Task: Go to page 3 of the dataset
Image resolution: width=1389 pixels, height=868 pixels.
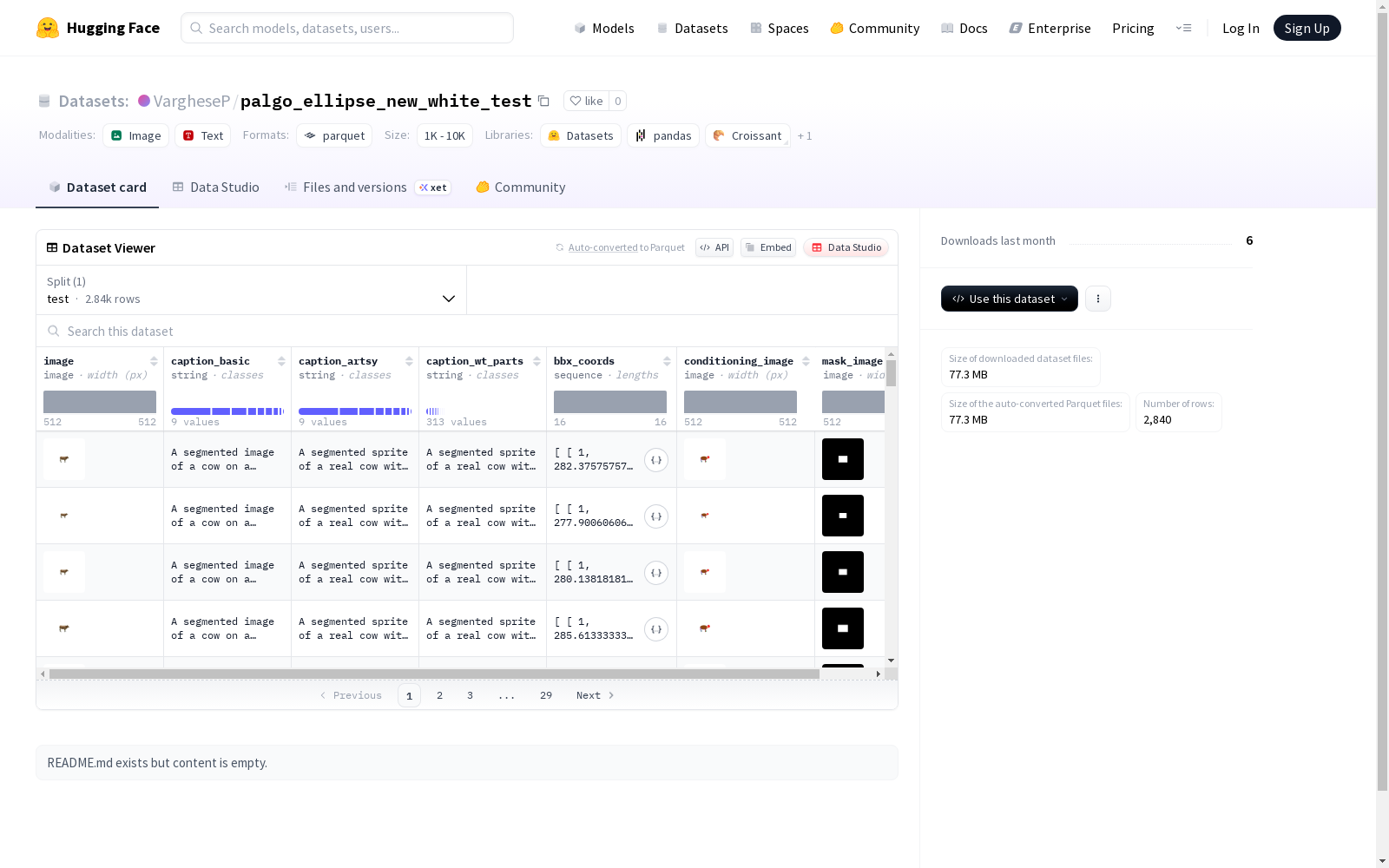Action: [471, 695]
